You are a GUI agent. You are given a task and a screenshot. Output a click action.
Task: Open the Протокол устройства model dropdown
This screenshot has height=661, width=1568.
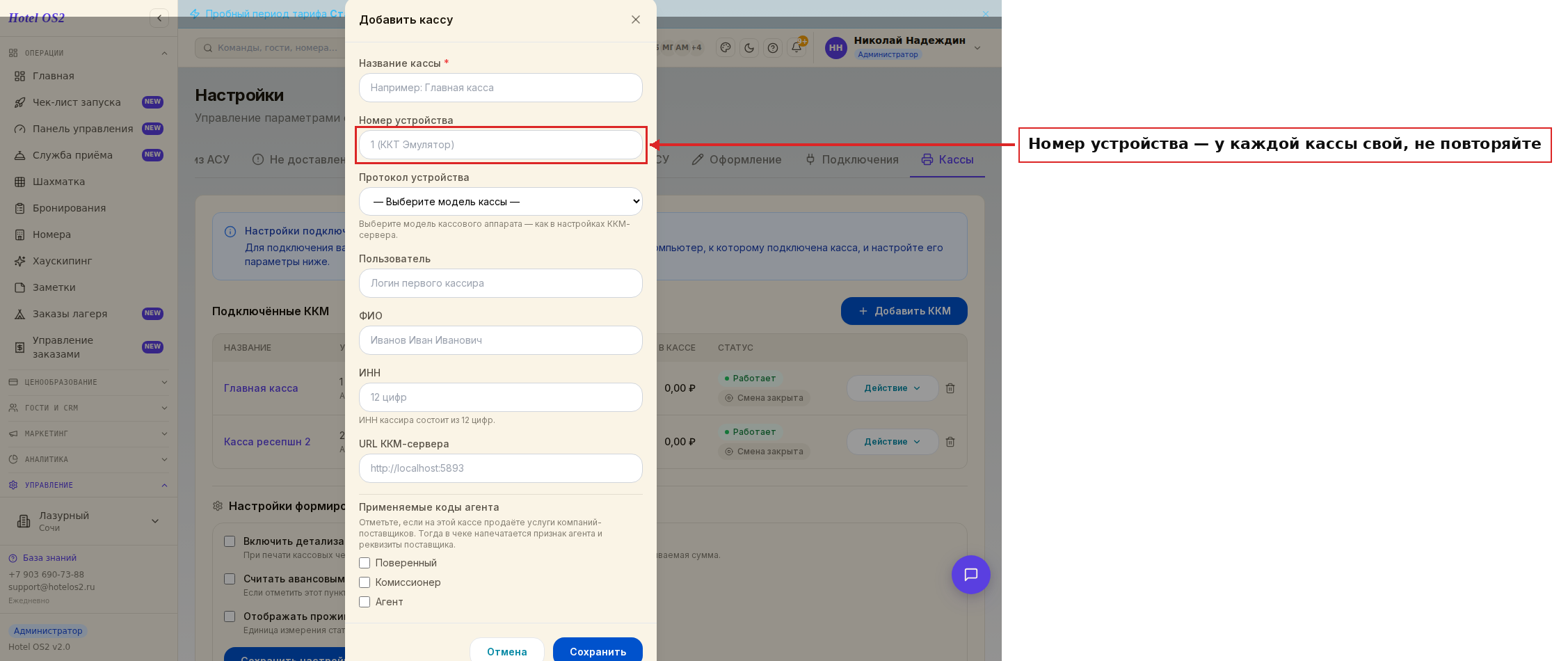pyautogui.click(x=501, y=202)
